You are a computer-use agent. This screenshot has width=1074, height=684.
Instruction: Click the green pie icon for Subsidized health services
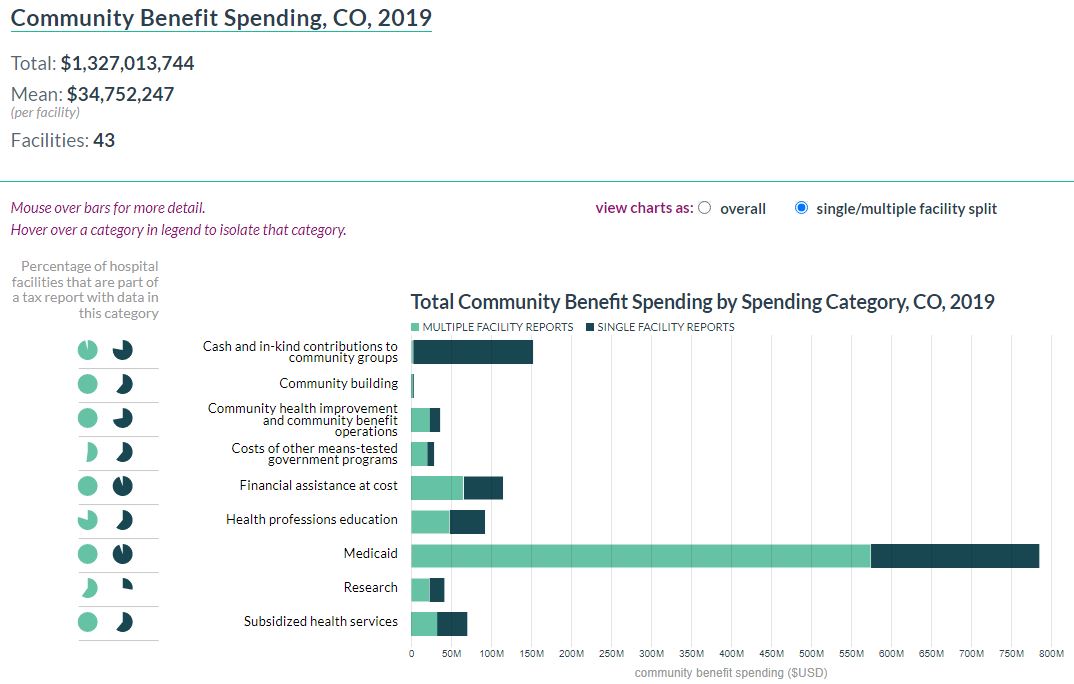coord(88,622)
